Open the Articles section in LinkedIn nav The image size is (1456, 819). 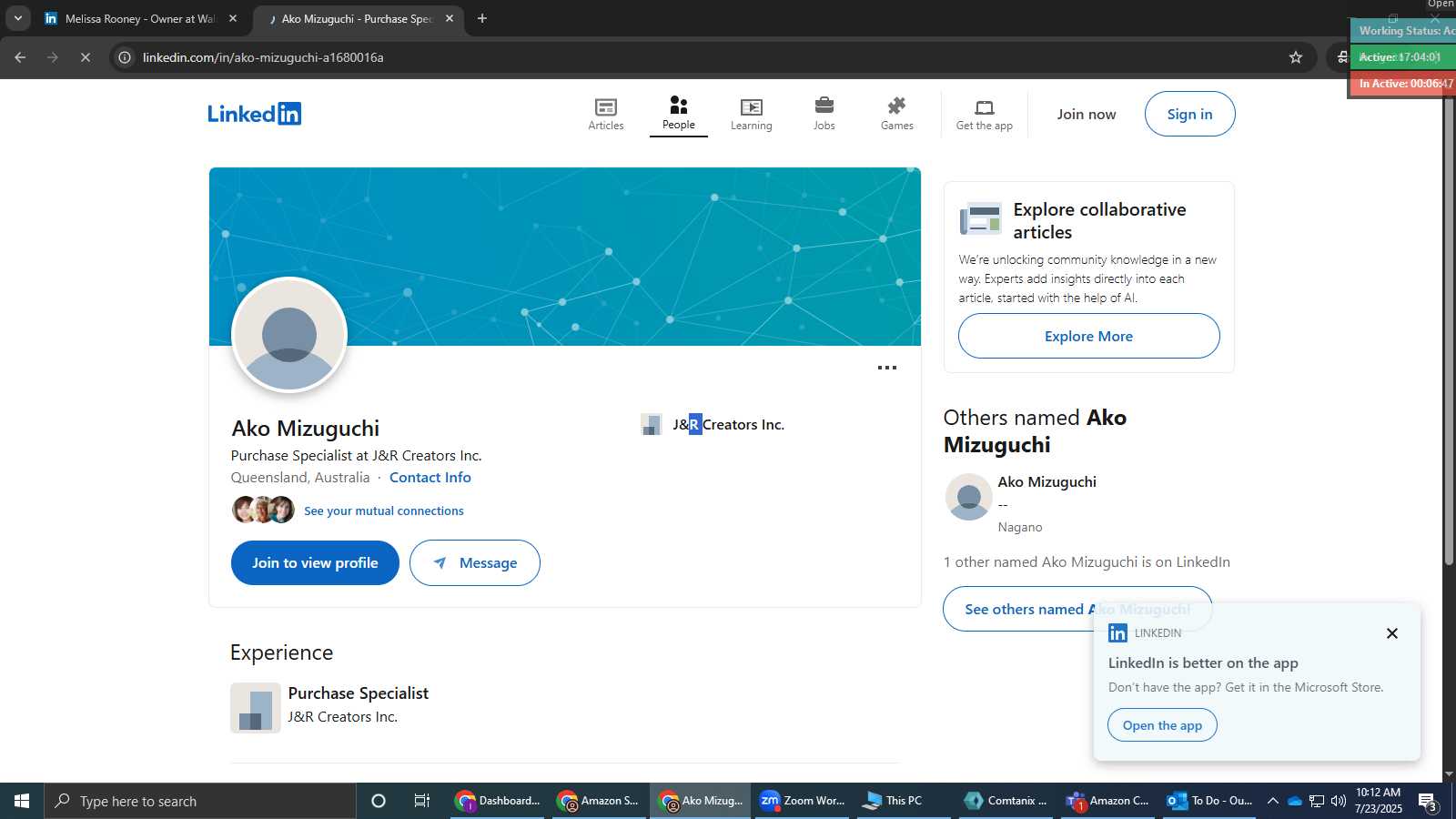tap(606, 114)
